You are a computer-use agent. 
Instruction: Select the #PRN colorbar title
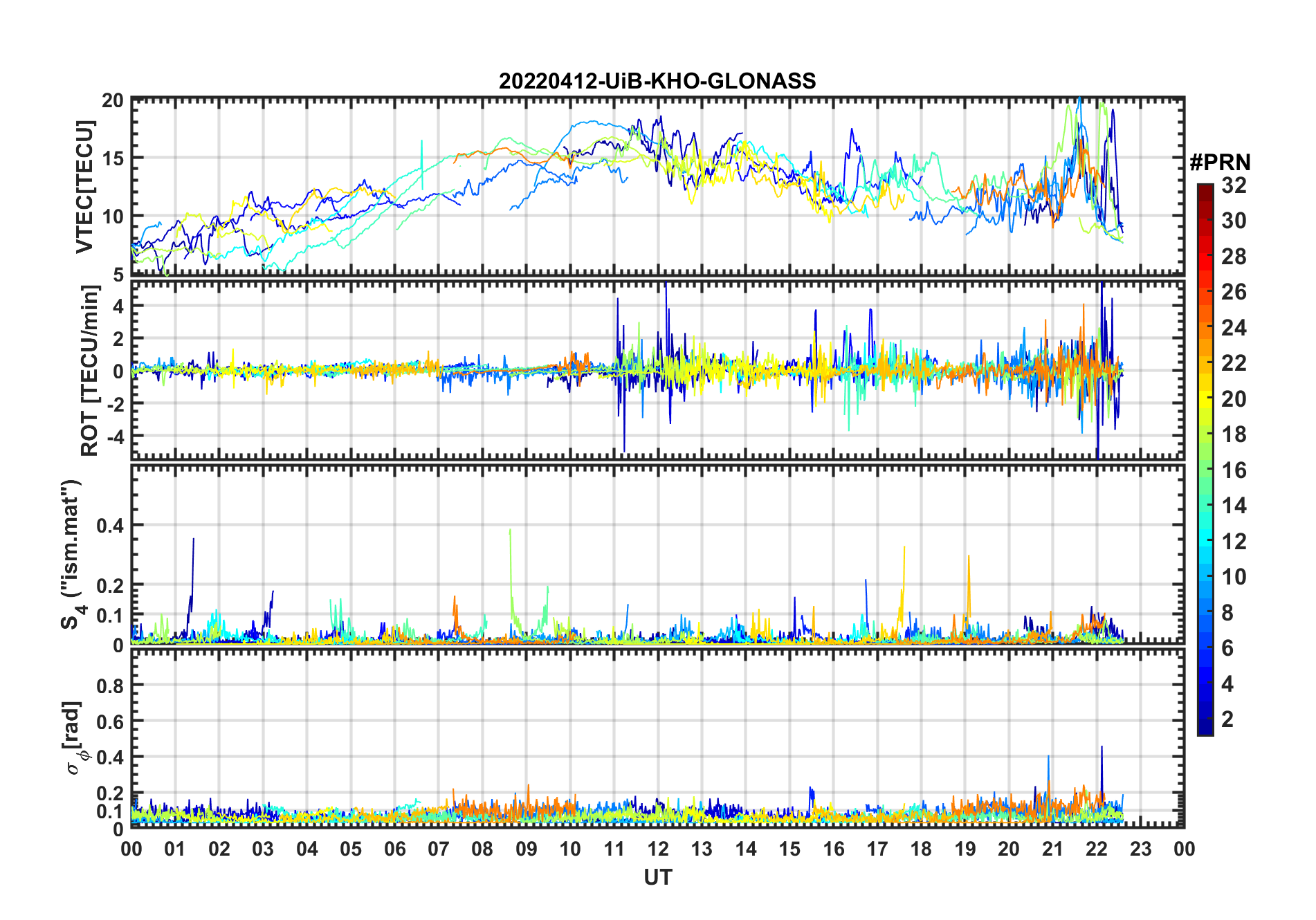point(1220,163)
